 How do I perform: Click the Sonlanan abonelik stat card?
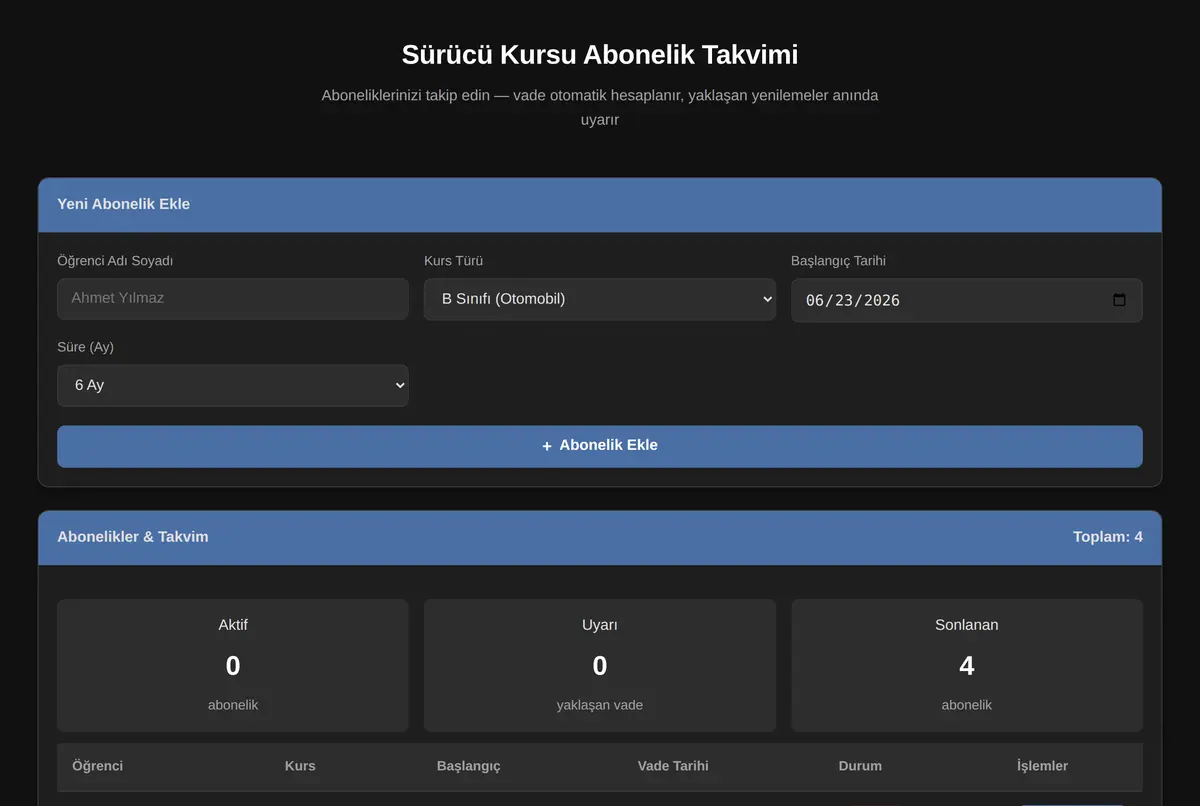[x=966, y=665]
